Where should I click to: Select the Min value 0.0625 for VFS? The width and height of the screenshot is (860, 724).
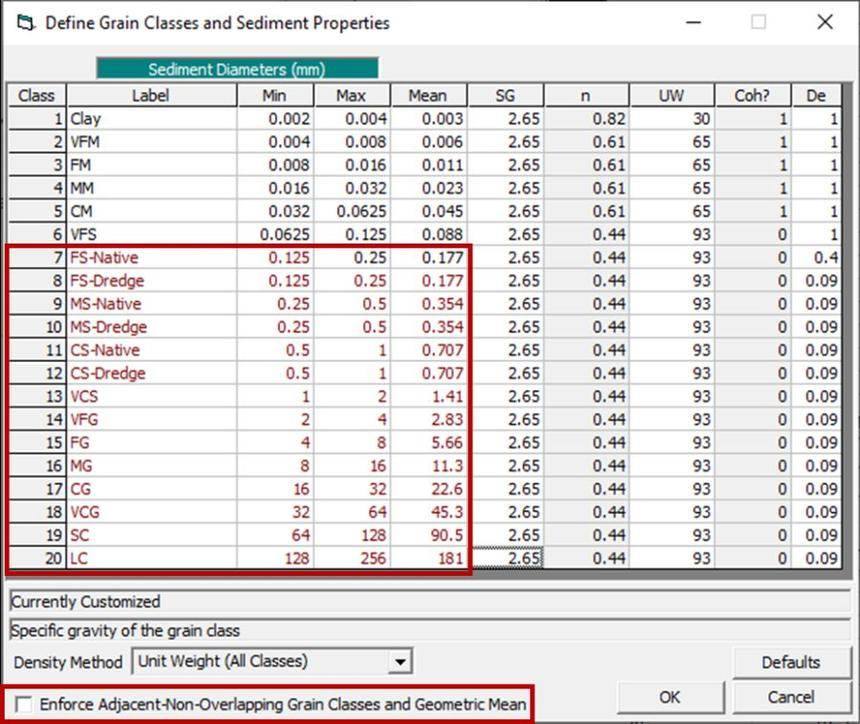[x=275, y=235]
